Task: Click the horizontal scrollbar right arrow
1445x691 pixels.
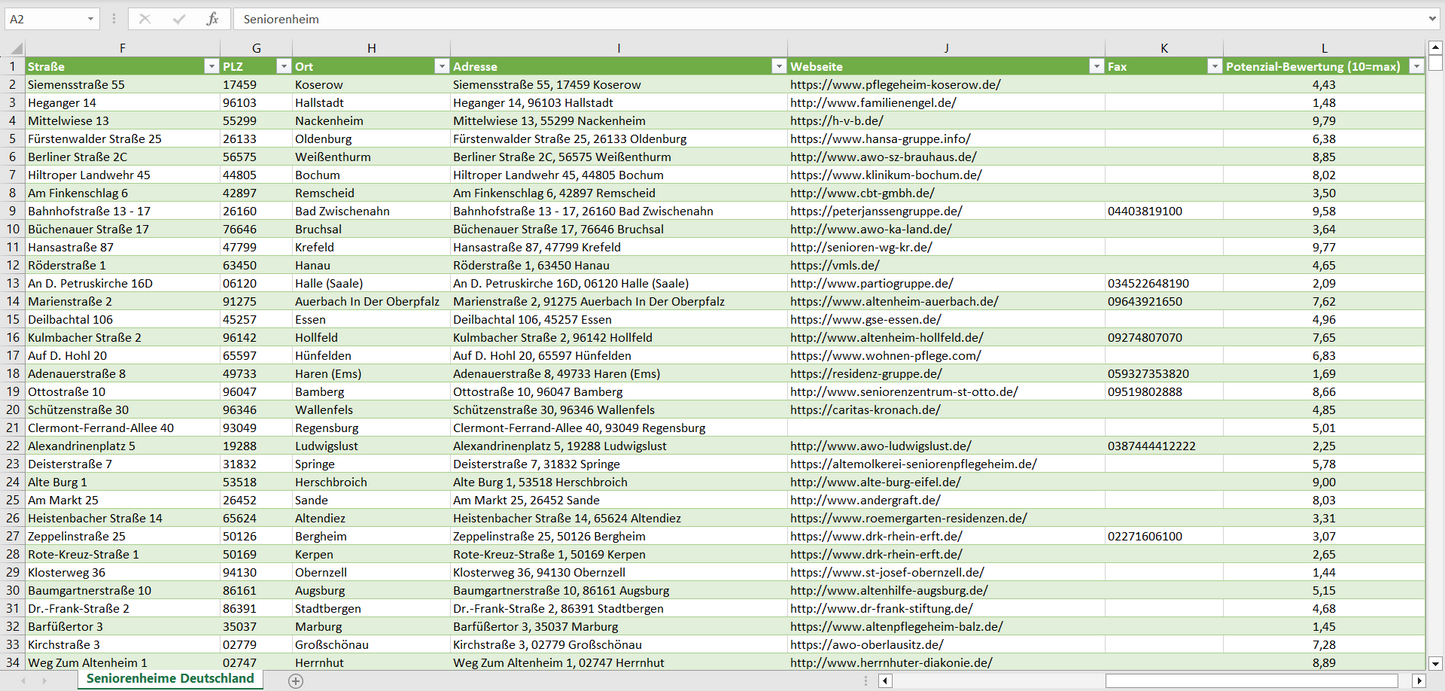Action: click(1417, 681)
